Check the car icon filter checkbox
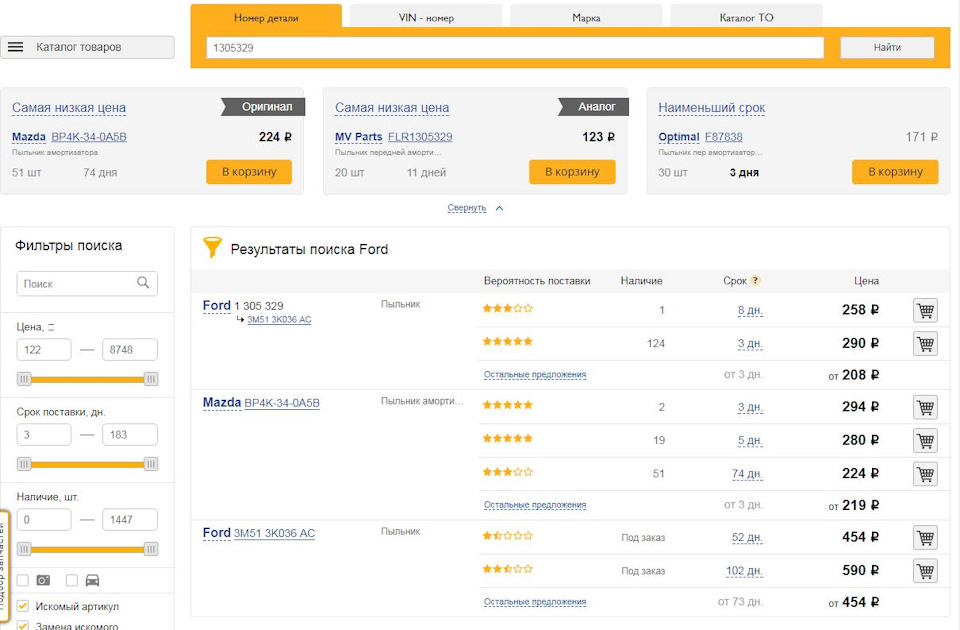The height and width of the screenshot is (630, 960). [x=71, y=580]
